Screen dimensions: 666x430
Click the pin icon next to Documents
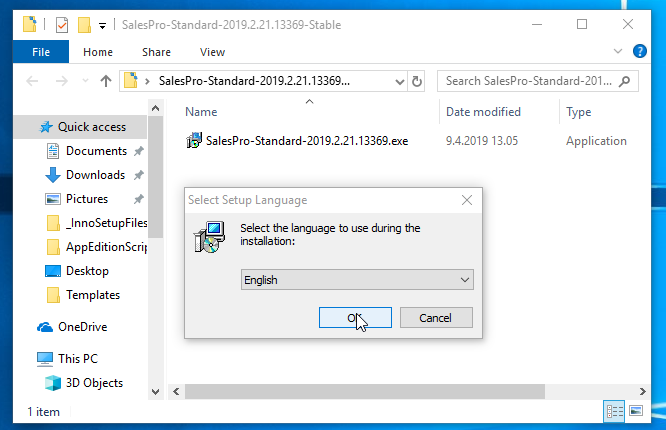(x=139, y=151)
